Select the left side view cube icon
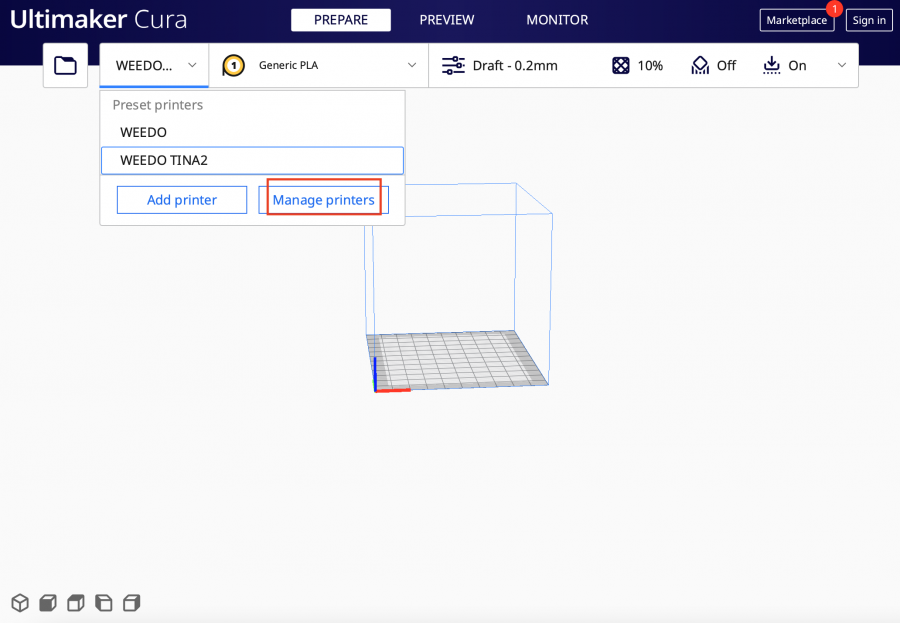 pyautogui.click(x=103, y=603)
